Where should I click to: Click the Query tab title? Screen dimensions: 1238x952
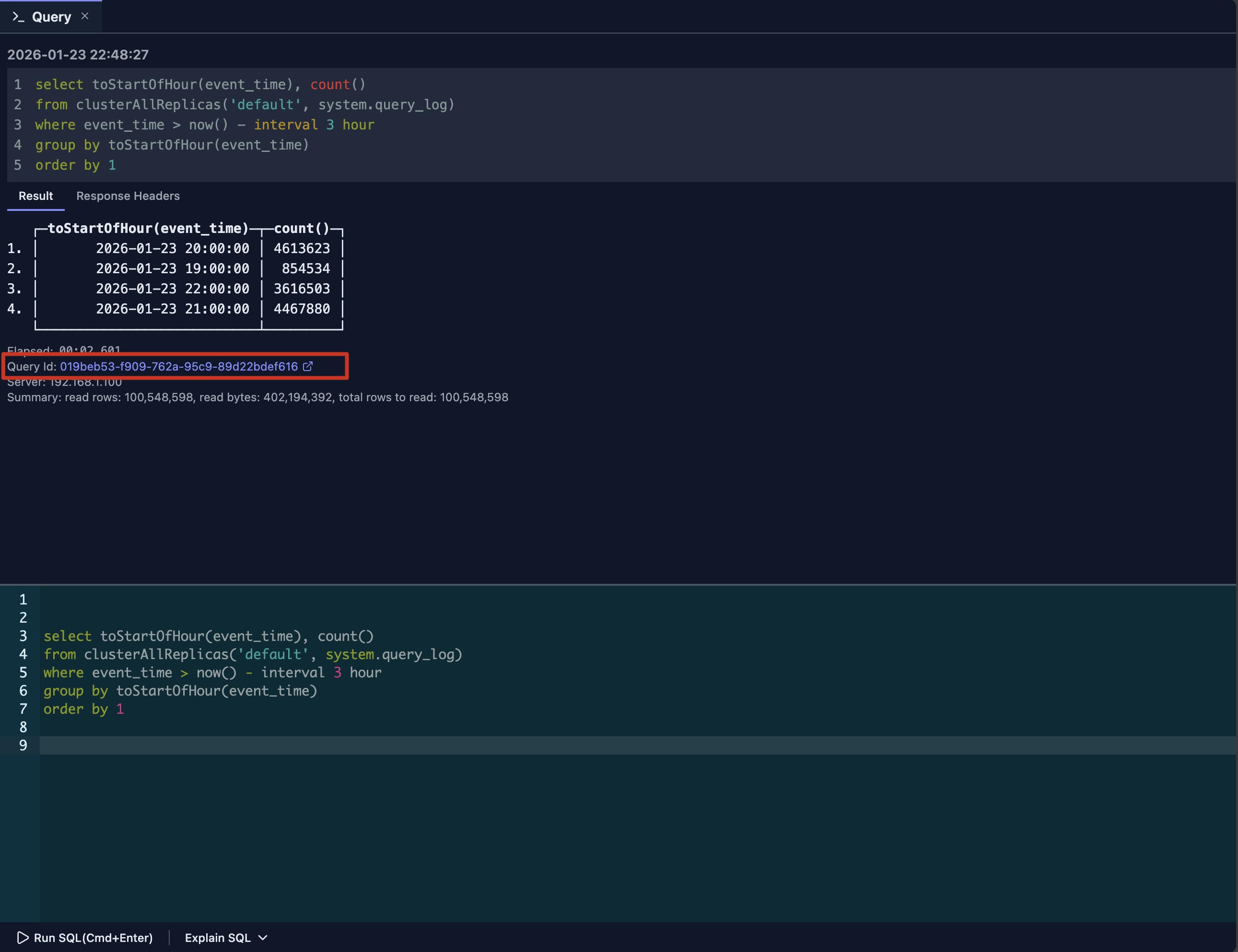click(52, 16)
